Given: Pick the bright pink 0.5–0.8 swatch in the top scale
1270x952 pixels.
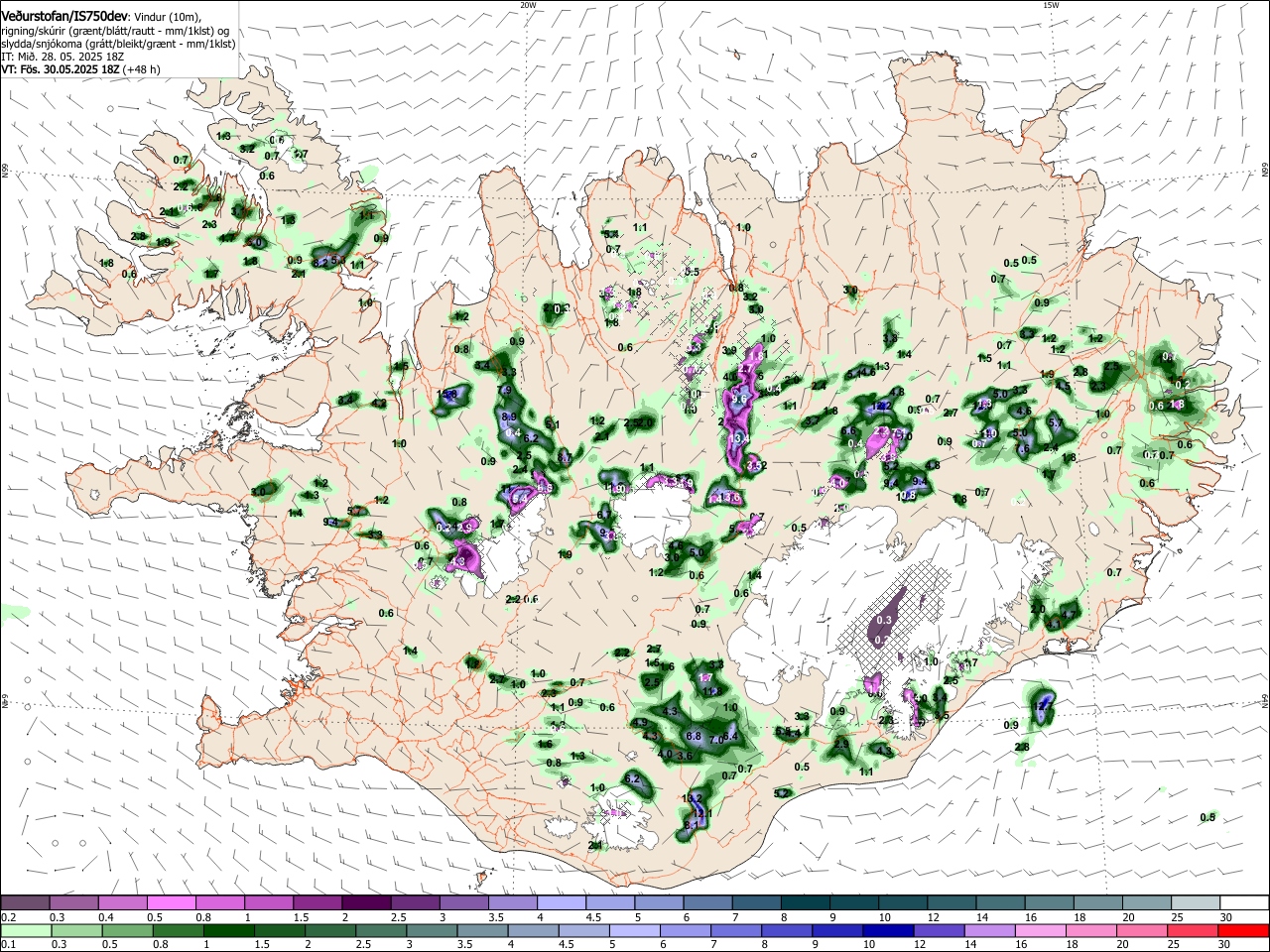Looking at the screenshot, I should point(171,902).
